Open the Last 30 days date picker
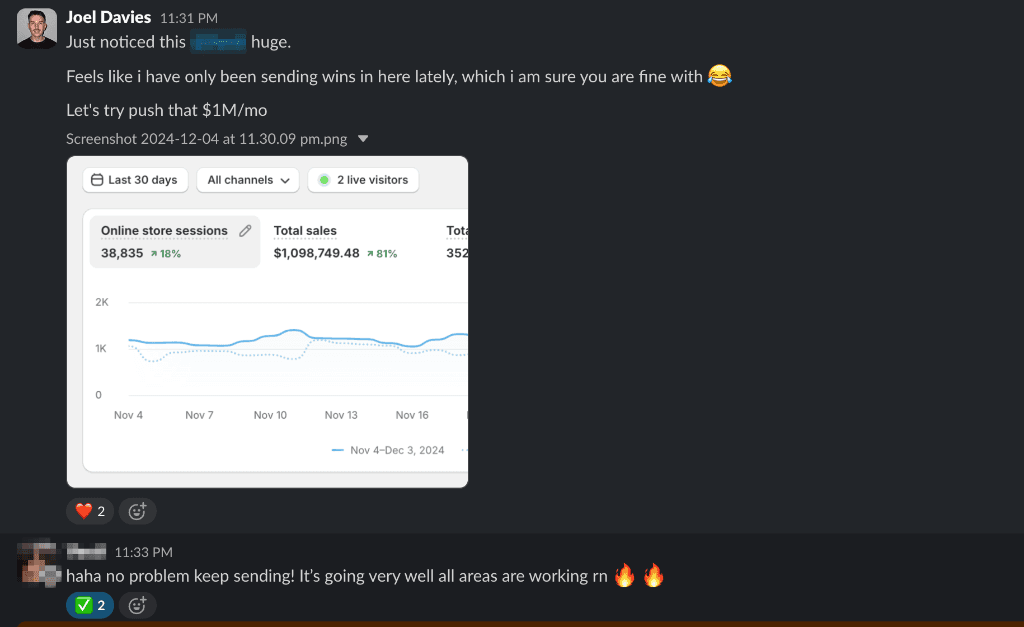The height and width of the screenshot is (627, 1024). pyautogui.click(x=134, y=180)
